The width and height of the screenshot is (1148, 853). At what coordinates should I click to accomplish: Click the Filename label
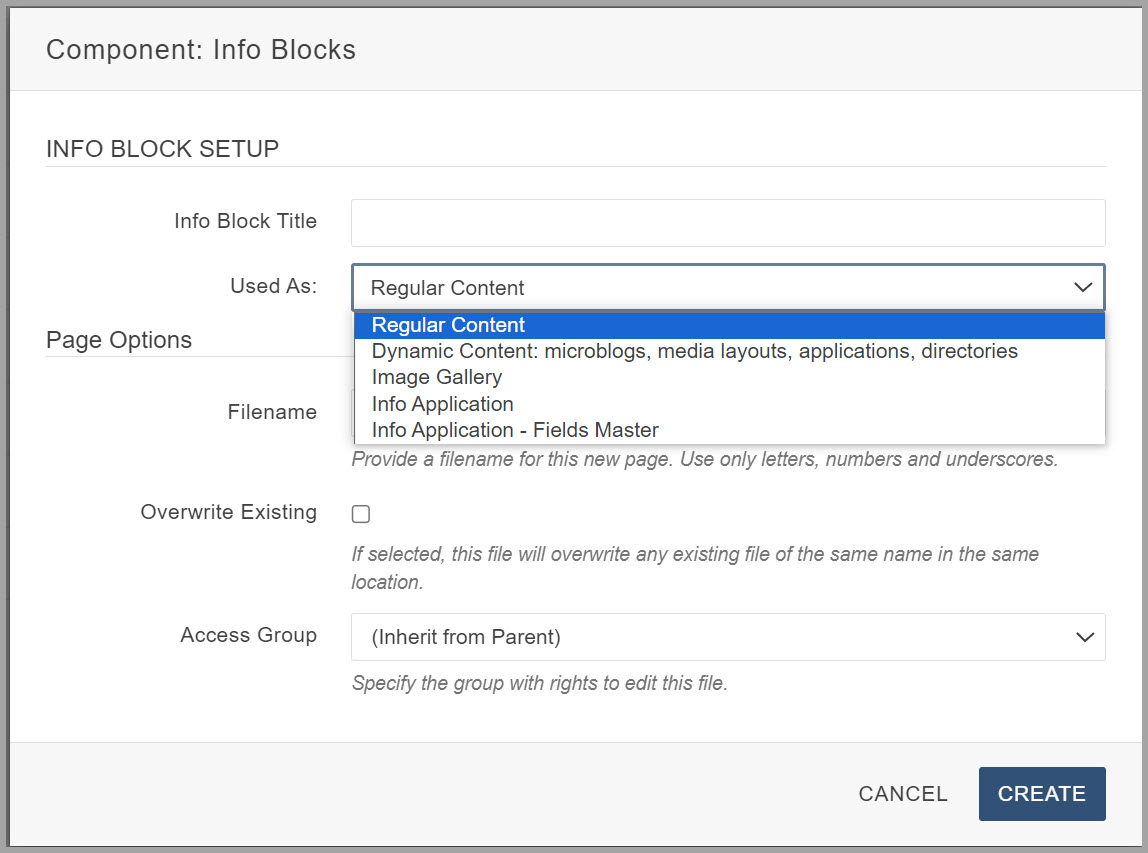coord(272,412)
